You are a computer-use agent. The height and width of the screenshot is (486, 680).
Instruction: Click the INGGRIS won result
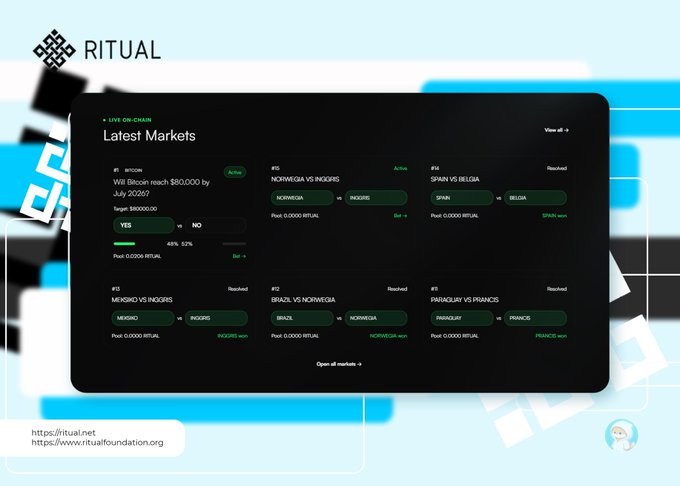click(x=232, y=336)
